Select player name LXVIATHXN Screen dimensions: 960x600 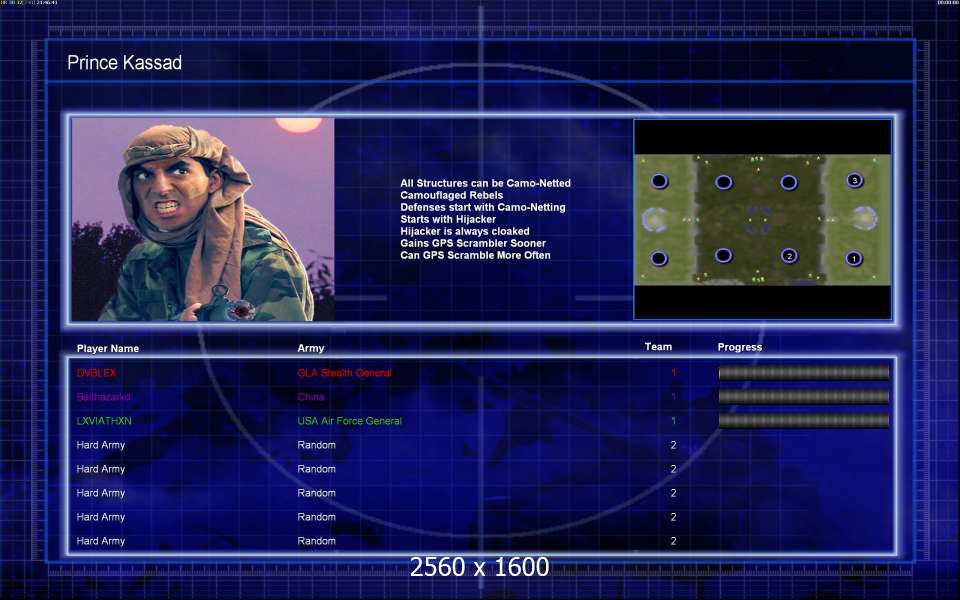coord(104,421)
